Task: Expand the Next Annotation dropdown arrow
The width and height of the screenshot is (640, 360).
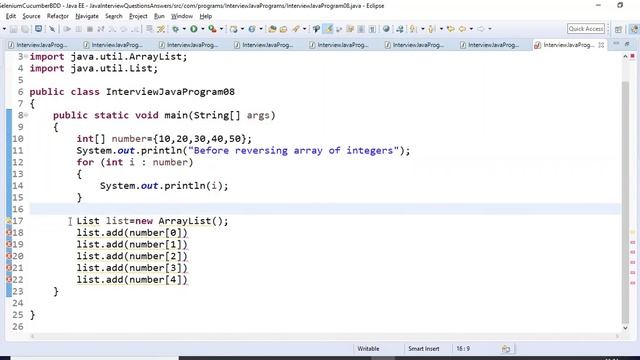Action: (422, 29)
